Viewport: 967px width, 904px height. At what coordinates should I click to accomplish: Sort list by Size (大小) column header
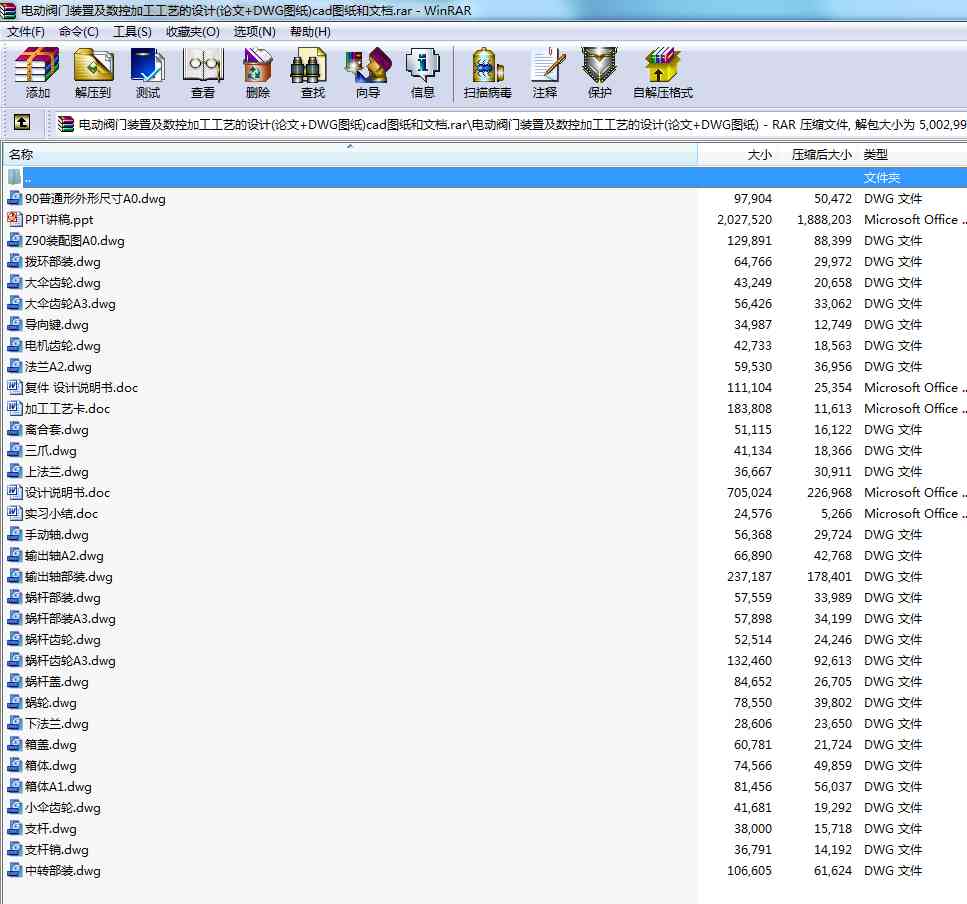tap(759, 155)
